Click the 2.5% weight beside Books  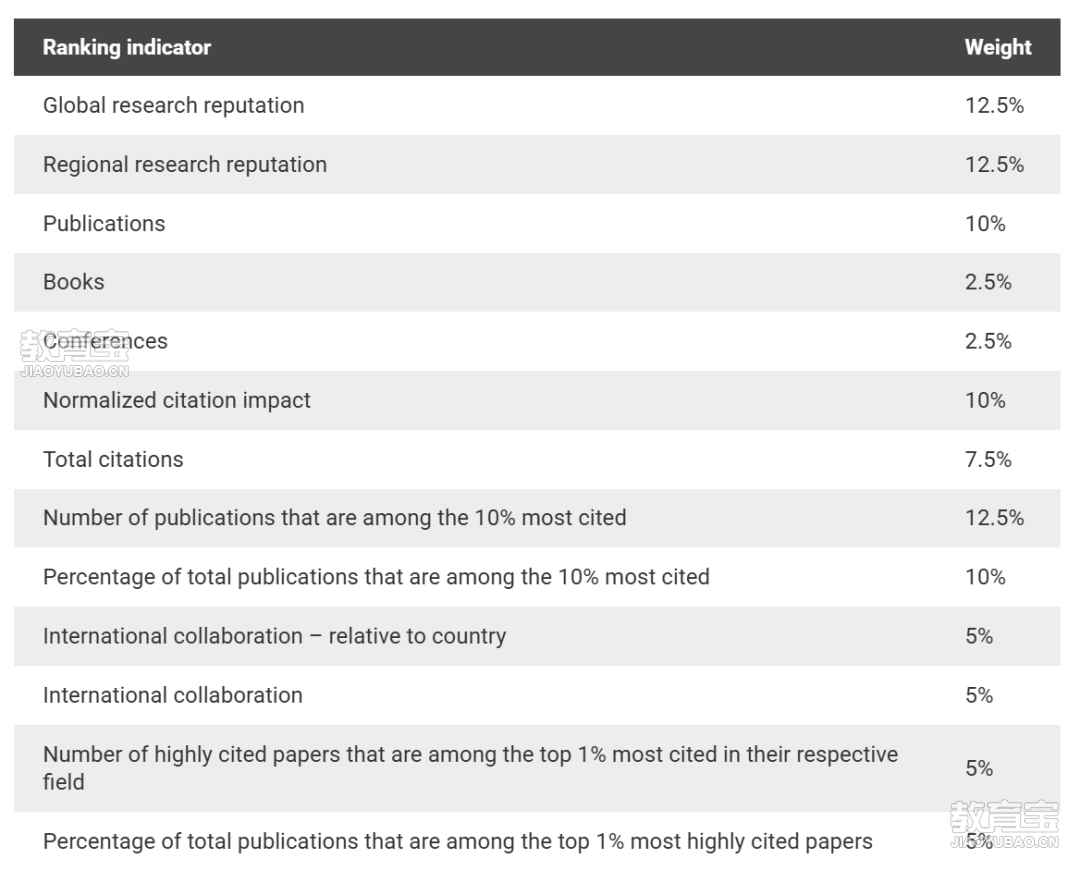[x=988, y=282]
